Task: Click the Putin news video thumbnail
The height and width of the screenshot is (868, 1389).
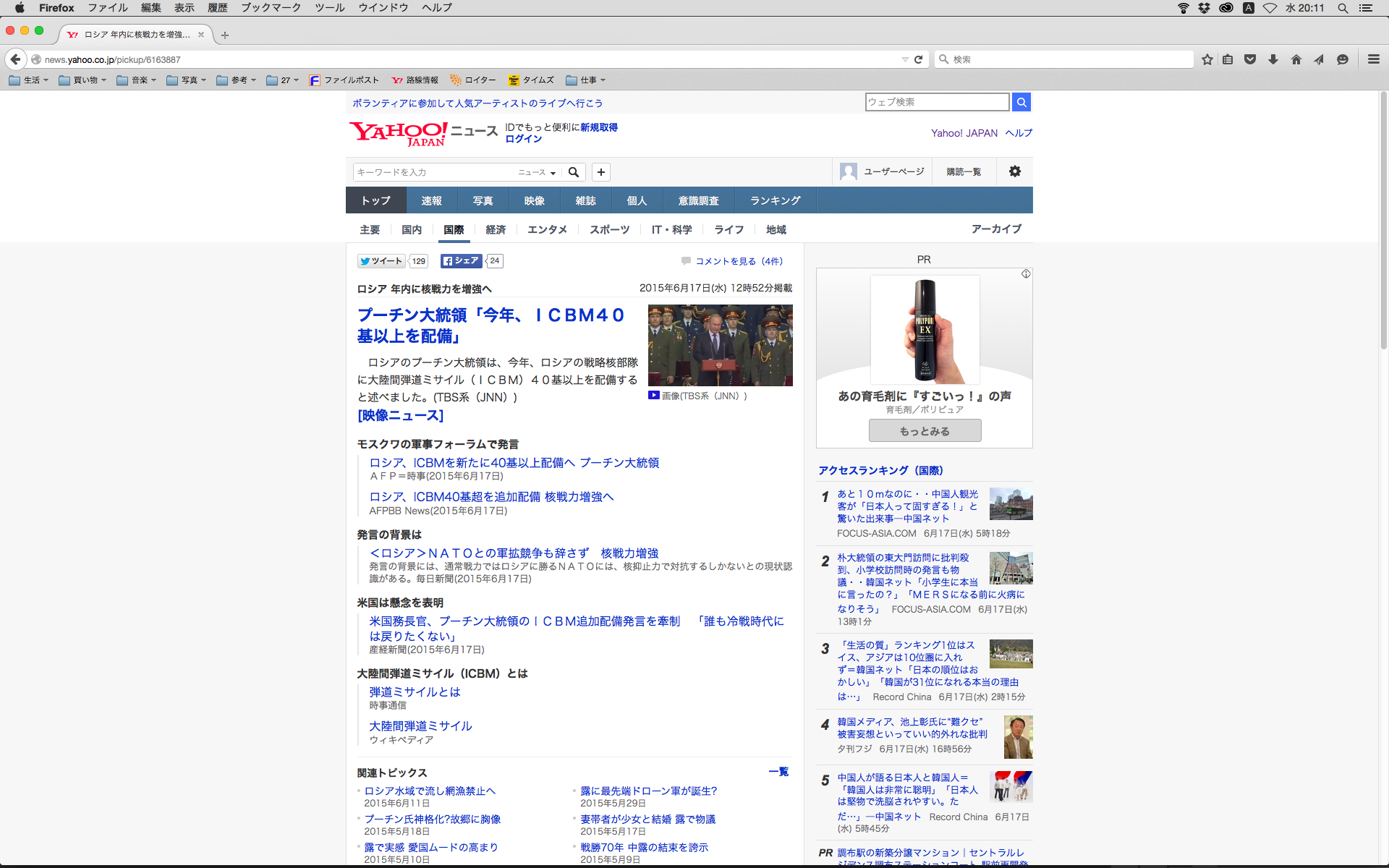Action: pos(720,345)
